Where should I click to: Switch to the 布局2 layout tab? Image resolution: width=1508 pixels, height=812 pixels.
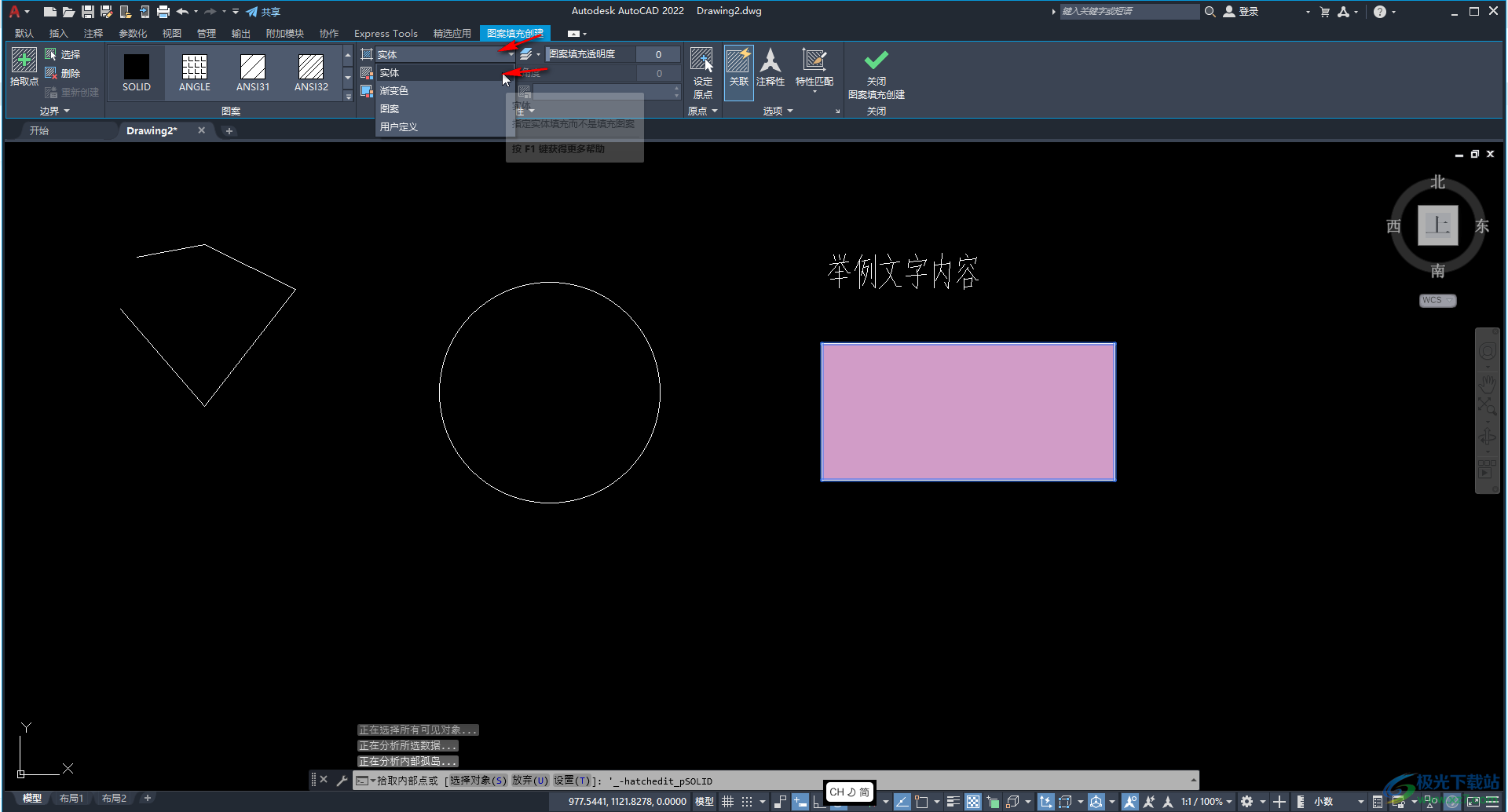tap(114, 799)
